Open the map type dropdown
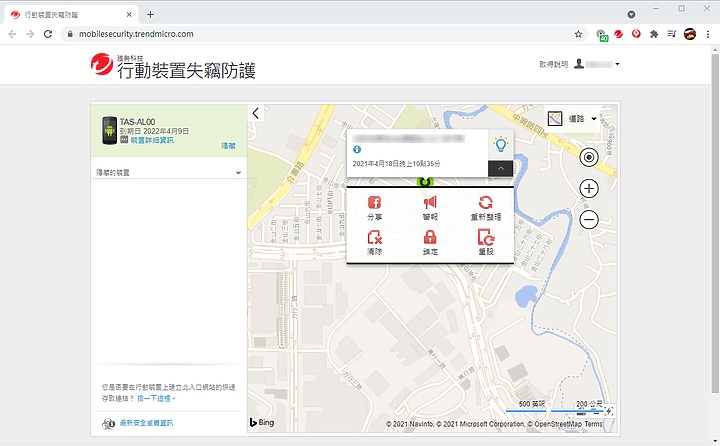 (573, 119)
